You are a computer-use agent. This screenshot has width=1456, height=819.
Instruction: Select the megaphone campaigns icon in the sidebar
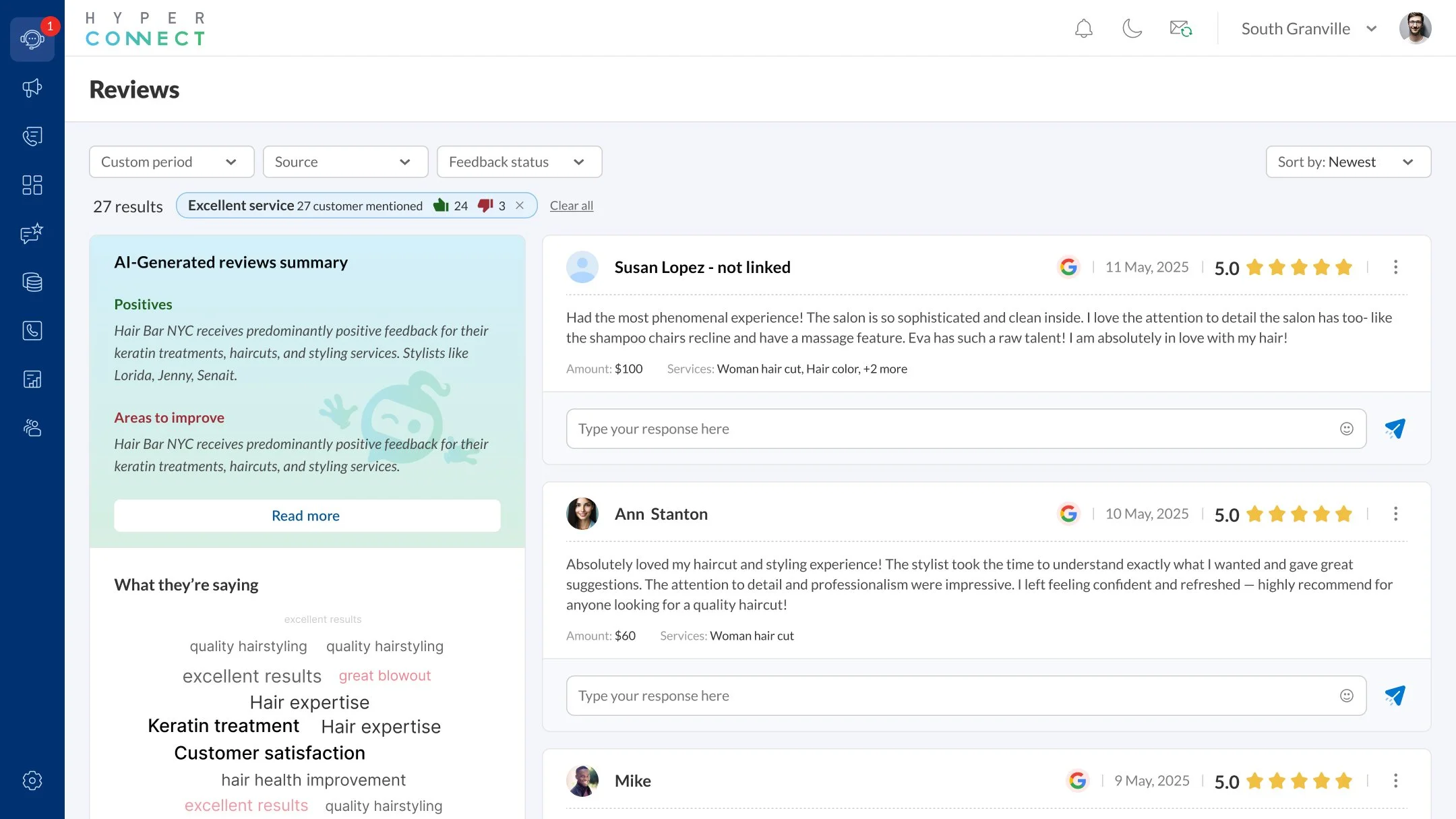click(32, 88)
